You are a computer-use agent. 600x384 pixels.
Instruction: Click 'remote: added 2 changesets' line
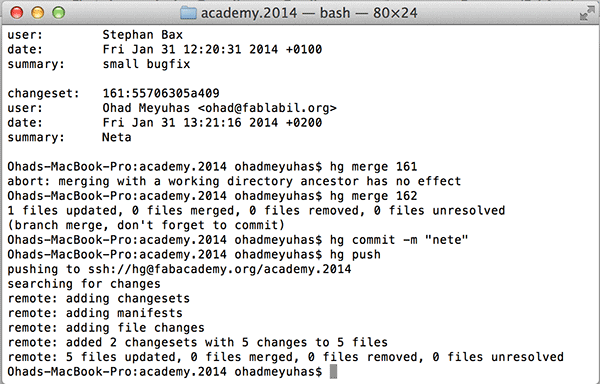click(198, 342)
